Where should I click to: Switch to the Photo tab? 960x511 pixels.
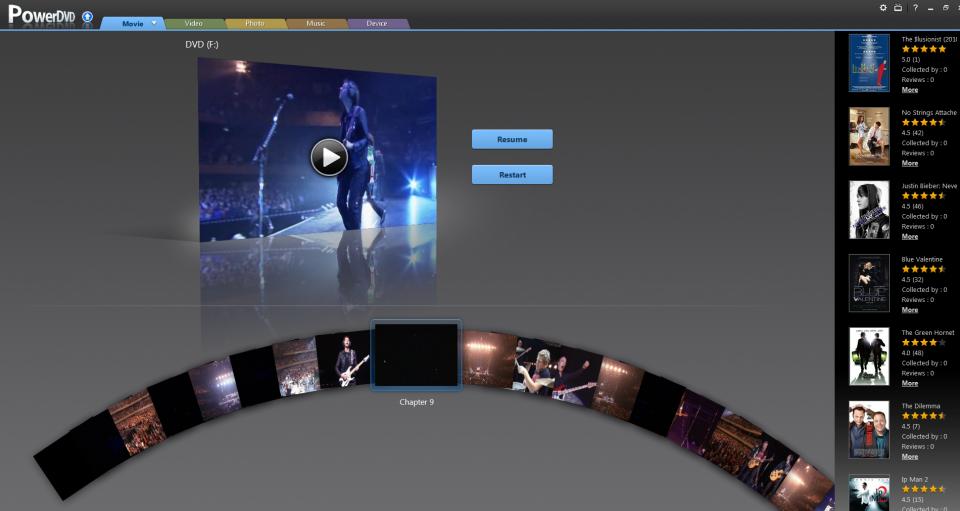pos(255,23)
